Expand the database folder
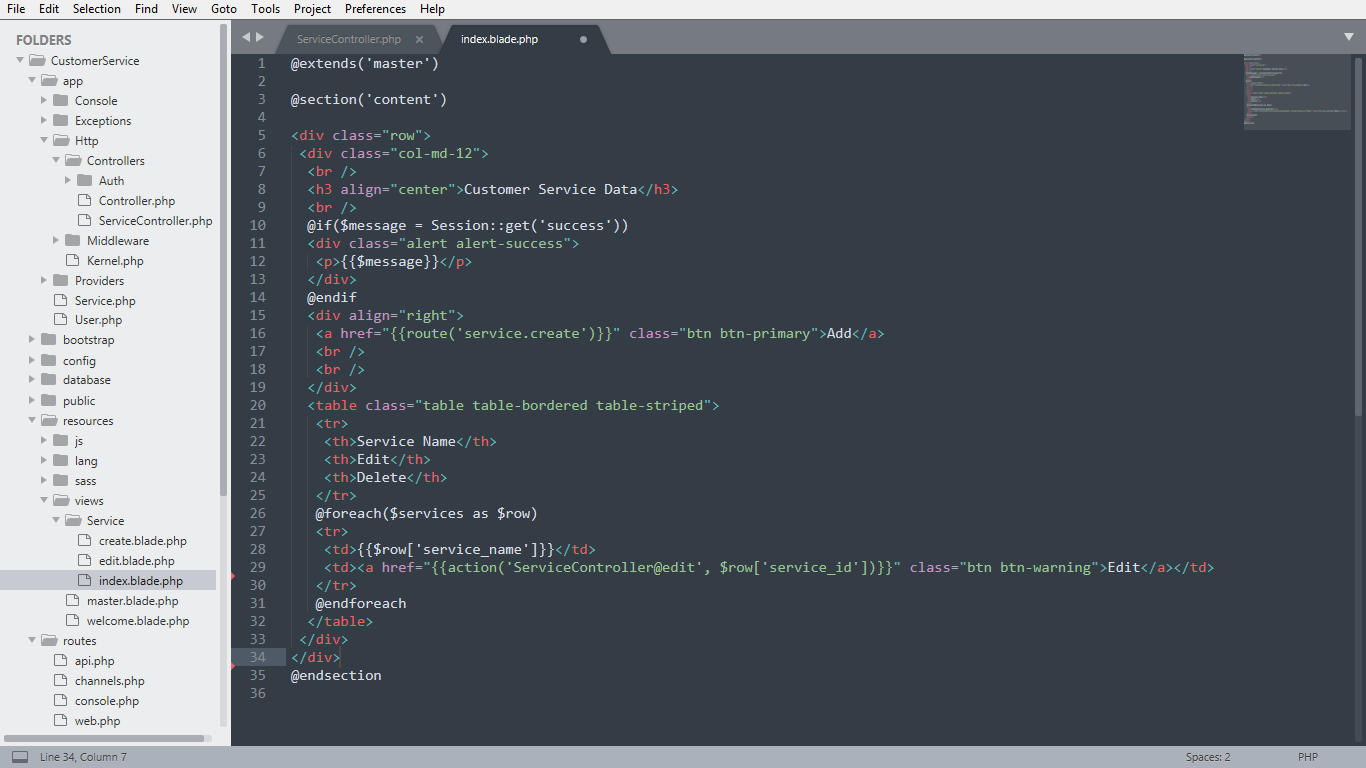 32,380
